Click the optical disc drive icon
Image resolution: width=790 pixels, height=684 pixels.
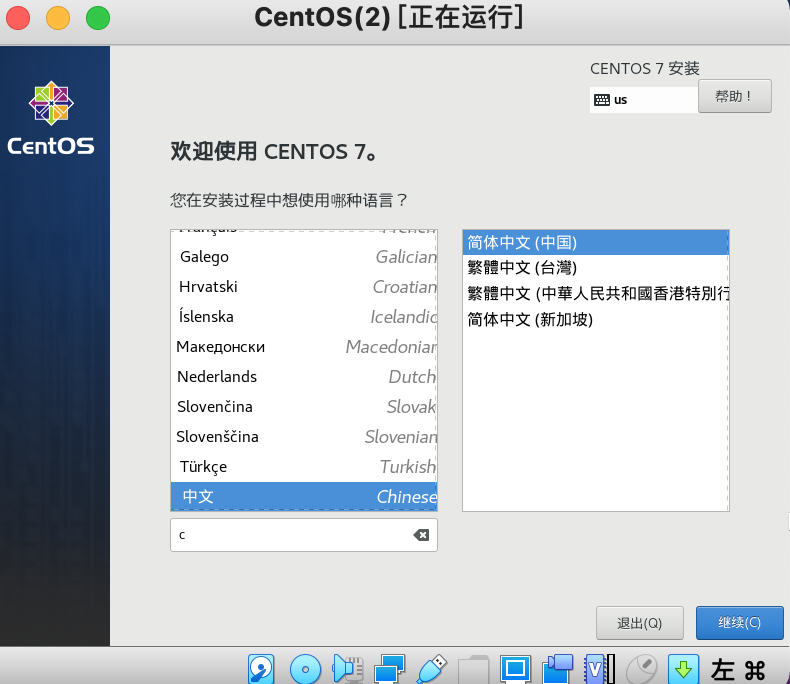click(305, 669)
